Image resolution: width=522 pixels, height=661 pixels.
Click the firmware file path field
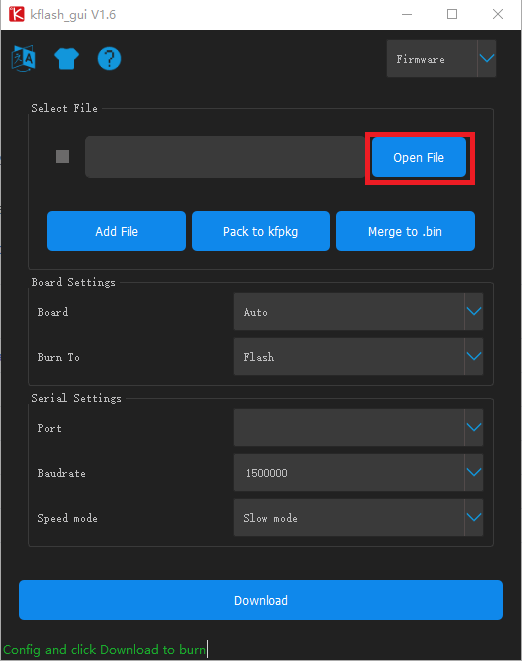225,157
